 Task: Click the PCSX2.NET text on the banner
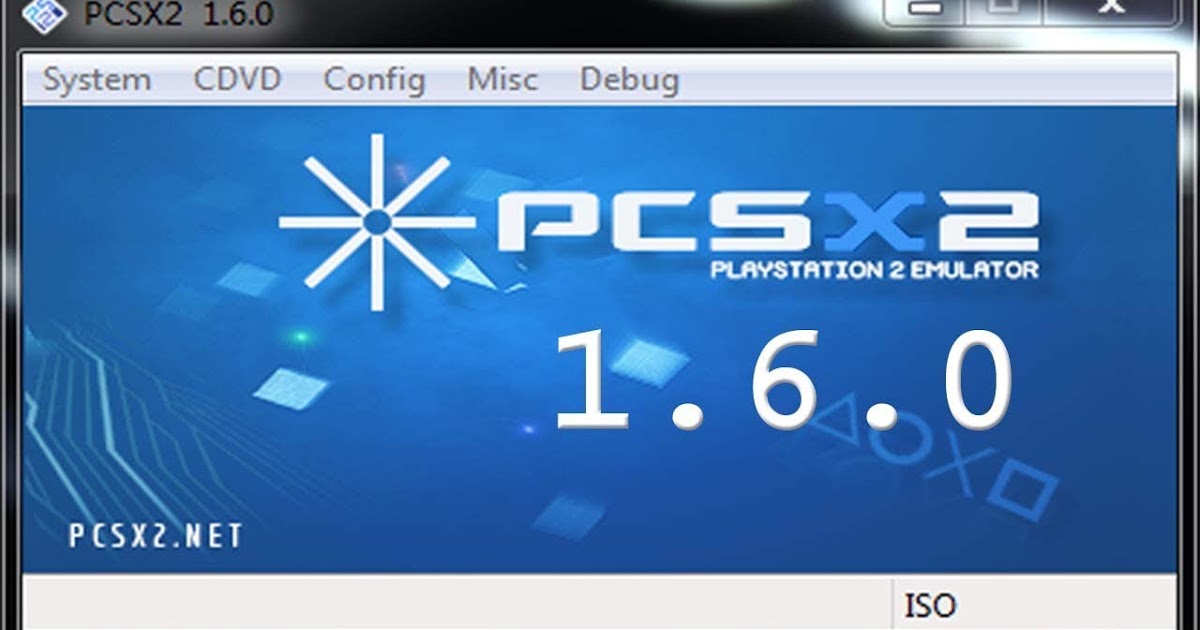(155, 535)
